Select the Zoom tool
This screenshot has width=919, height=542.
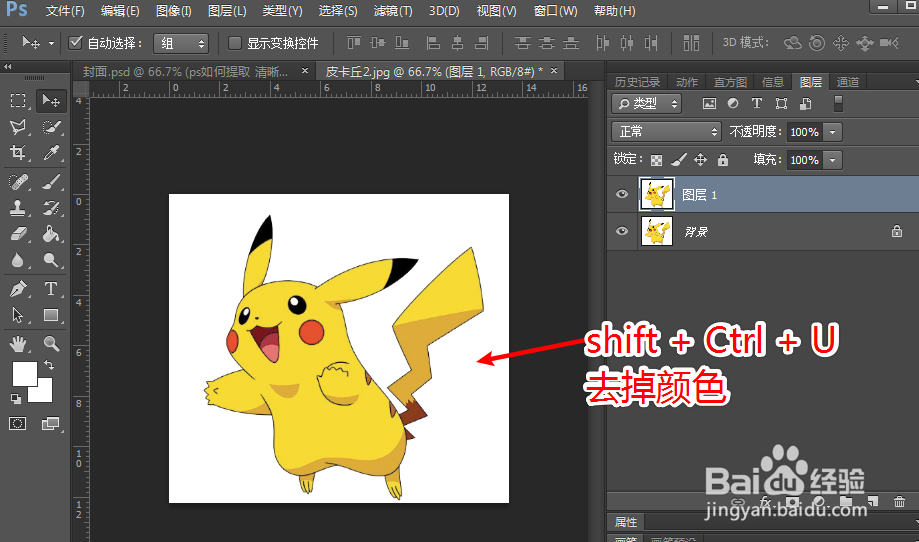pos(51,343)
